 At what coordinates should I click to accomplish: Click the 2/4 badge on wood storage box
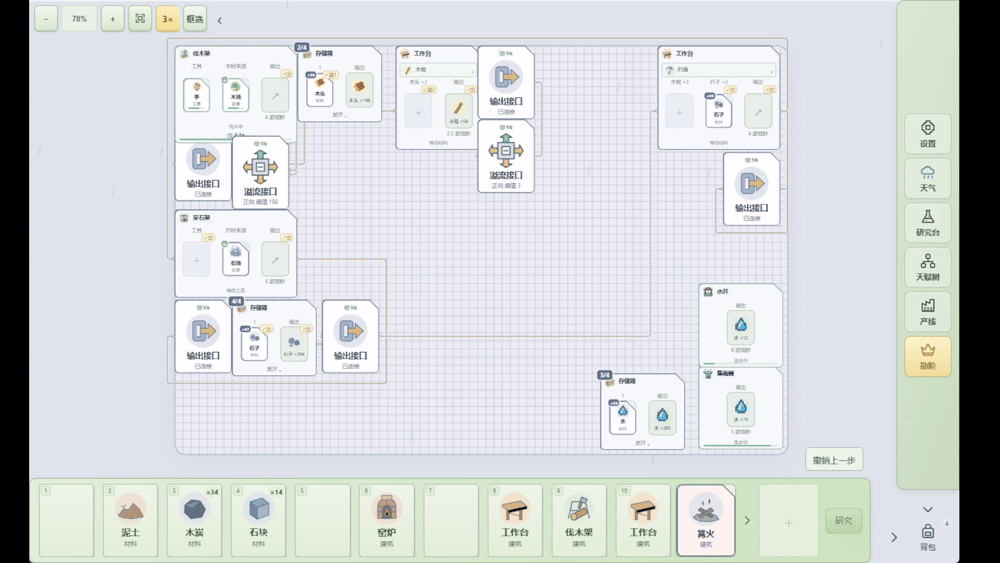(x=302, y=47)
